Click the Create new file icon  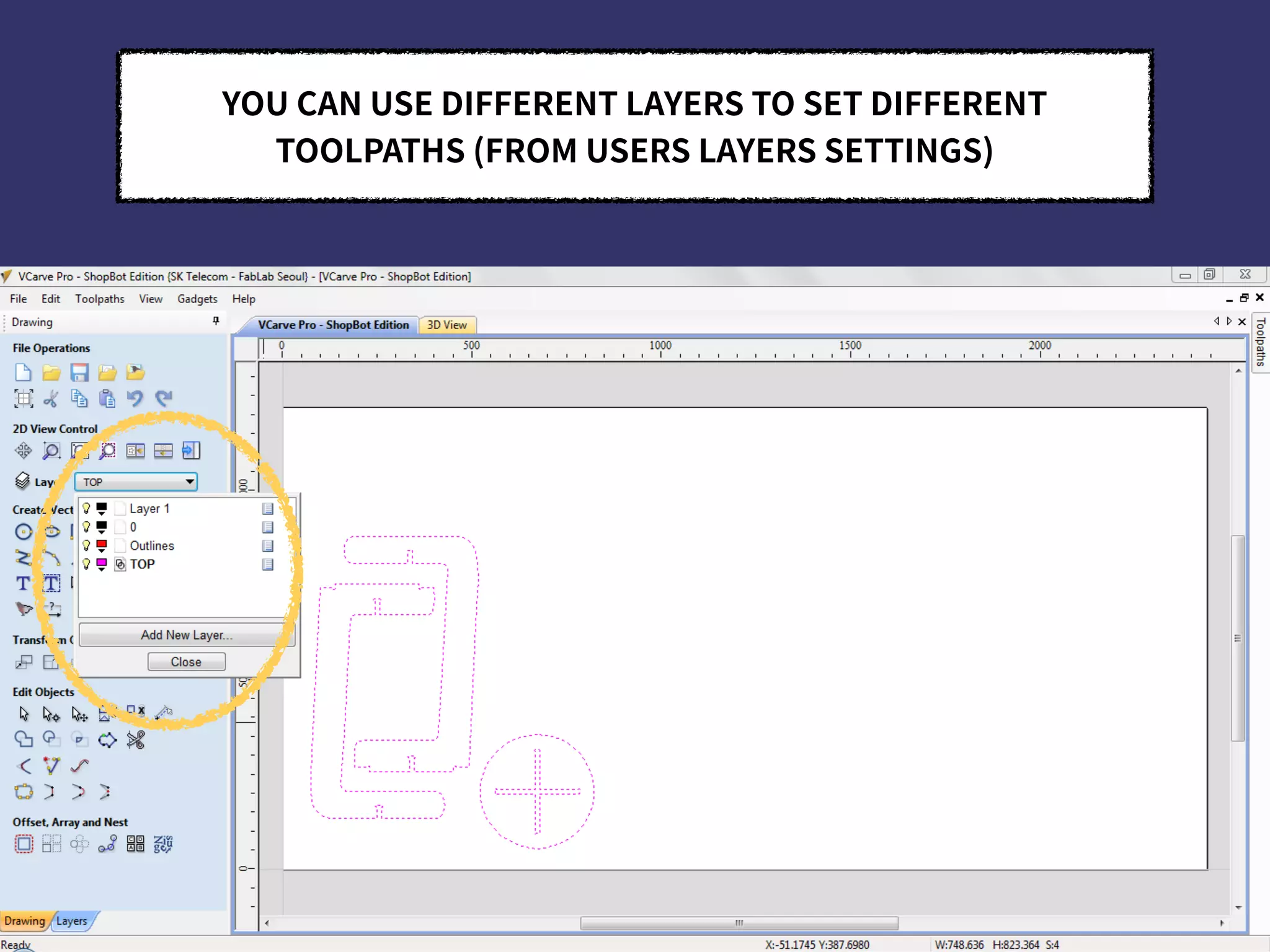tap(23, 372)
